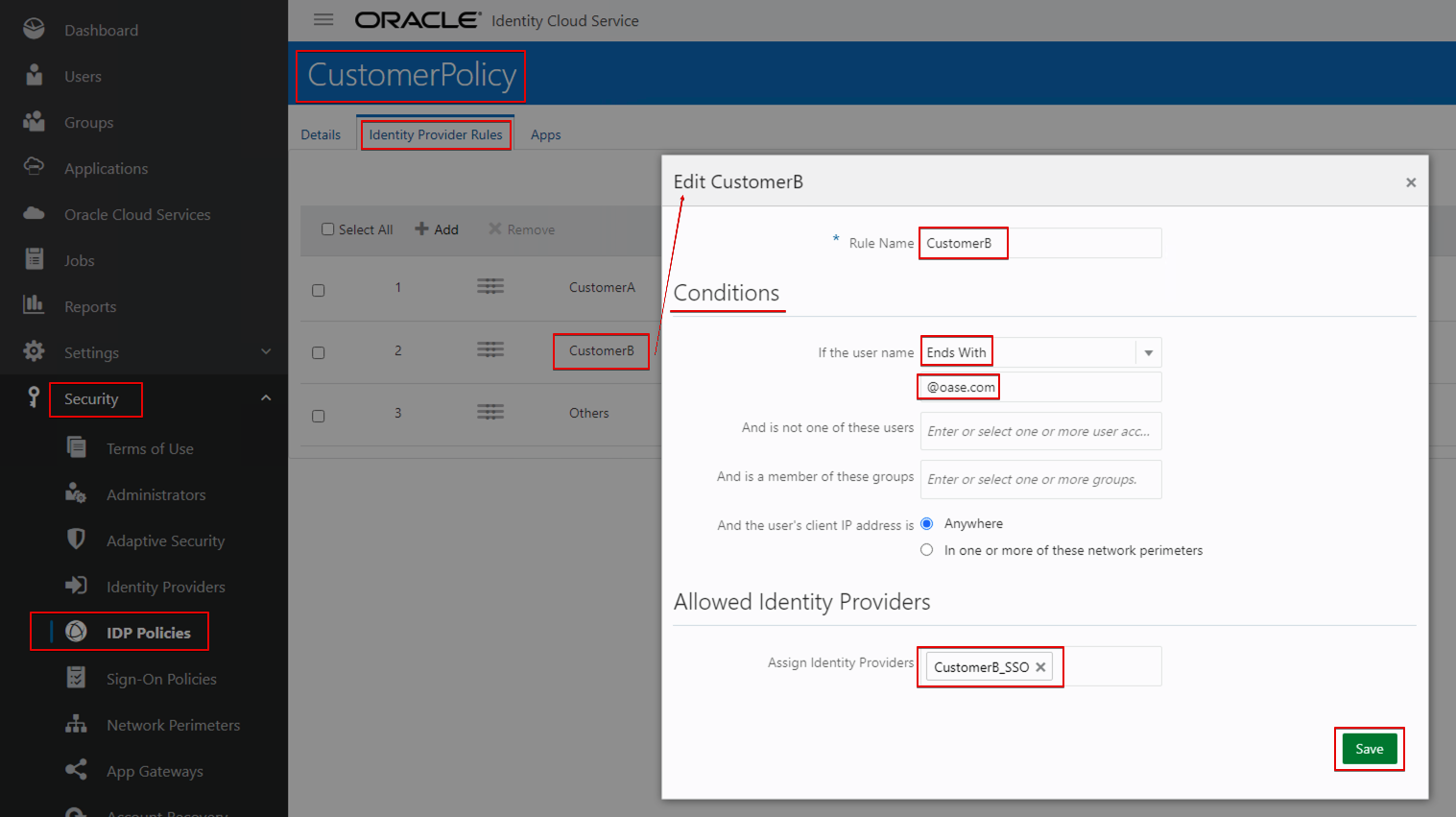The height and width of the screenshot is (817, 1456).
Task: Open the user name condition dropdown arrow
Action: [1148, 352]
